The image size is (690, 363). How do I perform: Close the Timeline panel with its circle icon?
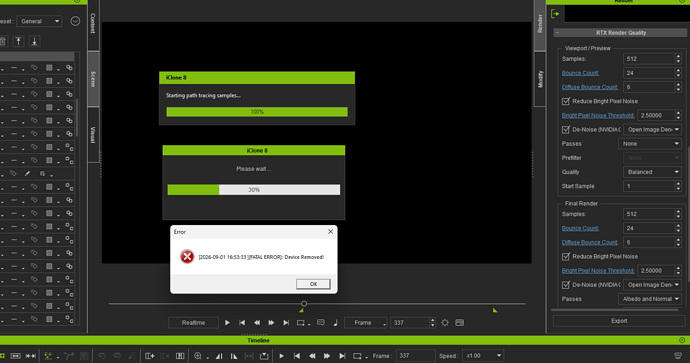coord(682,340)
